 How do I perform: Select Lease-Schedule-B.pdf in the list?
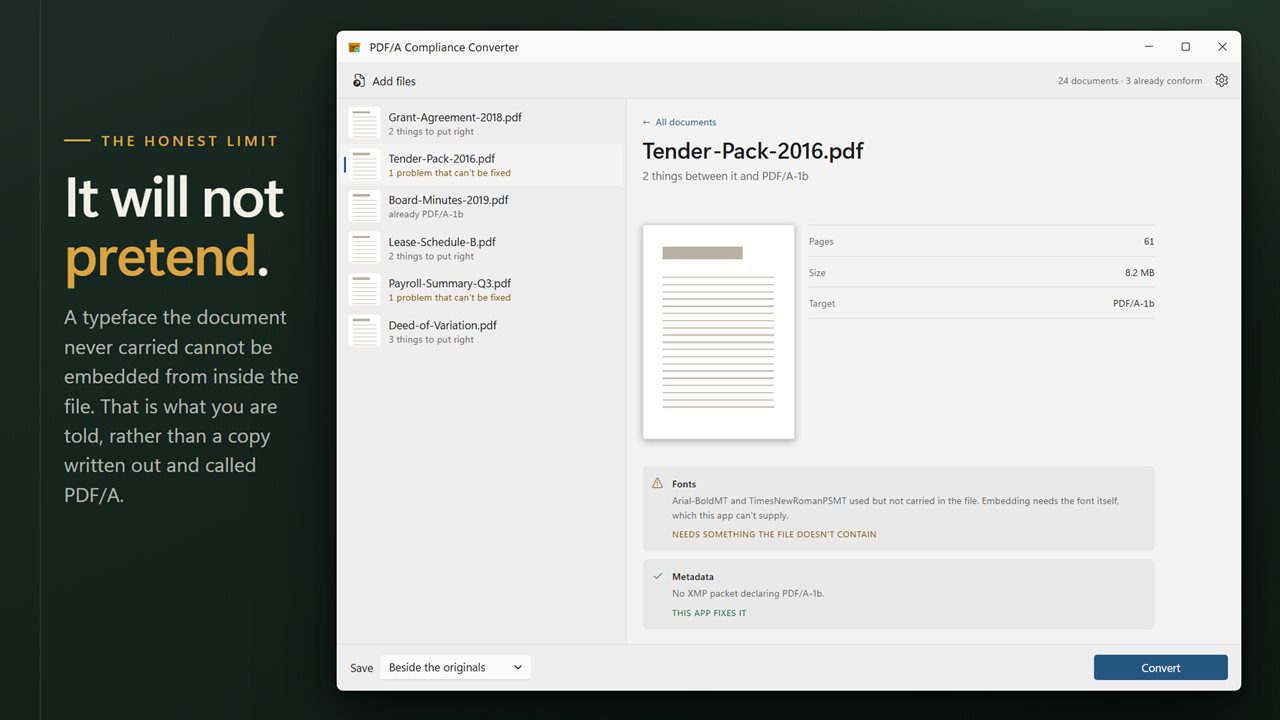click(483, 248)
